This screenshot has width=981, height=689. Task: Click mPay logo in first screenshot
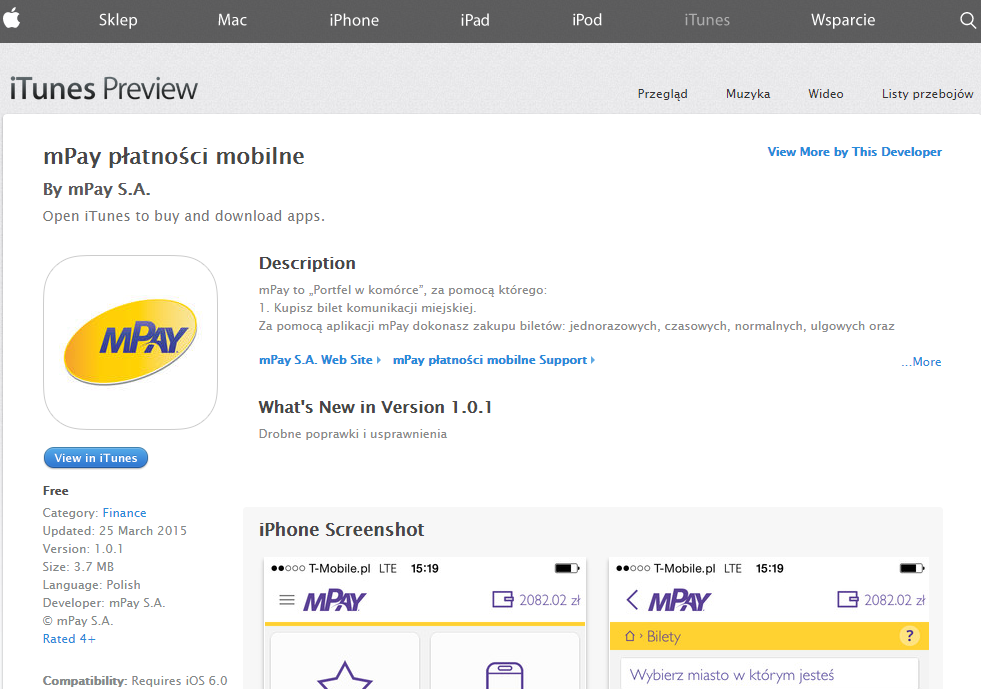point(335,601)
